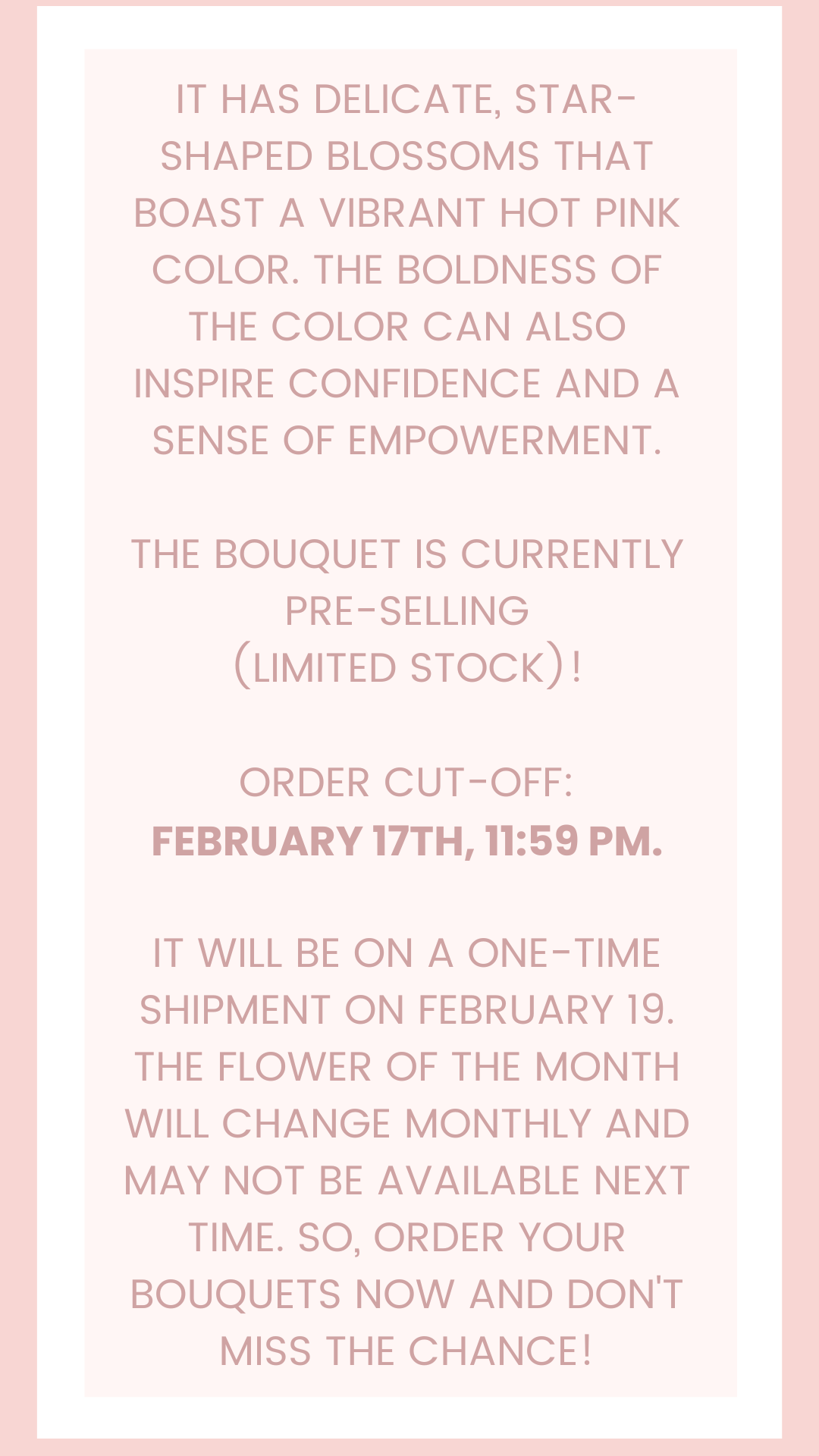This screenshot has height=1456, width=819.
Task: Click the "THE COLOR CAN ALSO" line
Action: coord(407,328)
